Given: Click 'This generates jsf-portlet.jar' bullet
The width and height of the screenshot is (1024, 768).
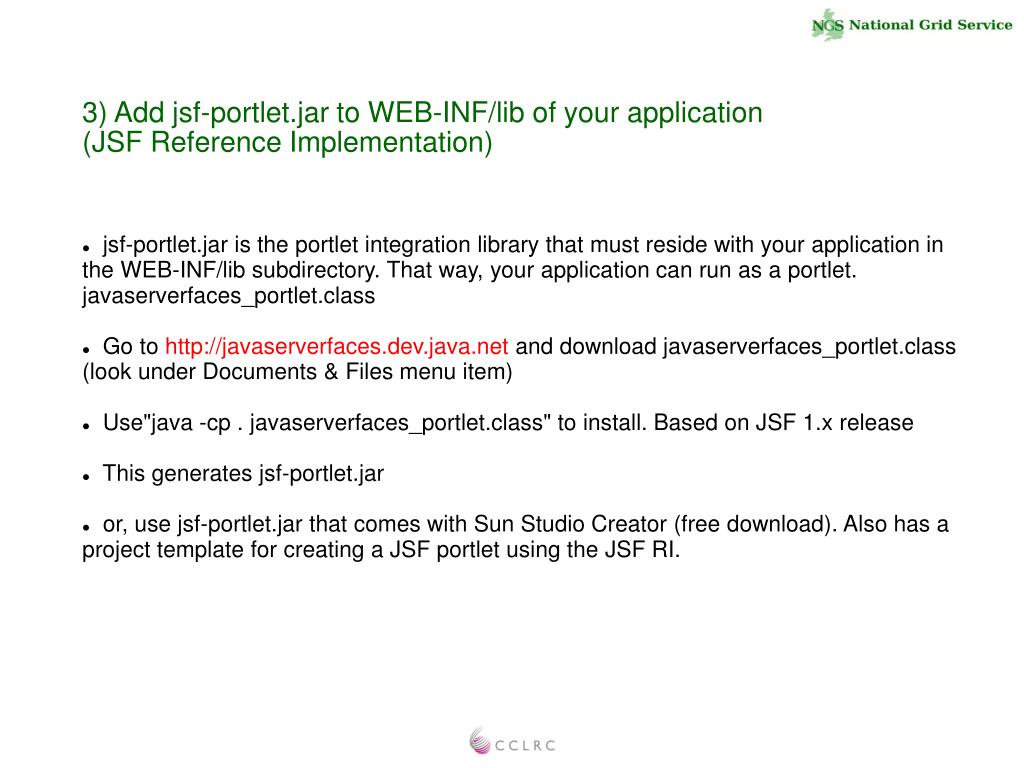Looking at the screenshot, I should (234, 473).
